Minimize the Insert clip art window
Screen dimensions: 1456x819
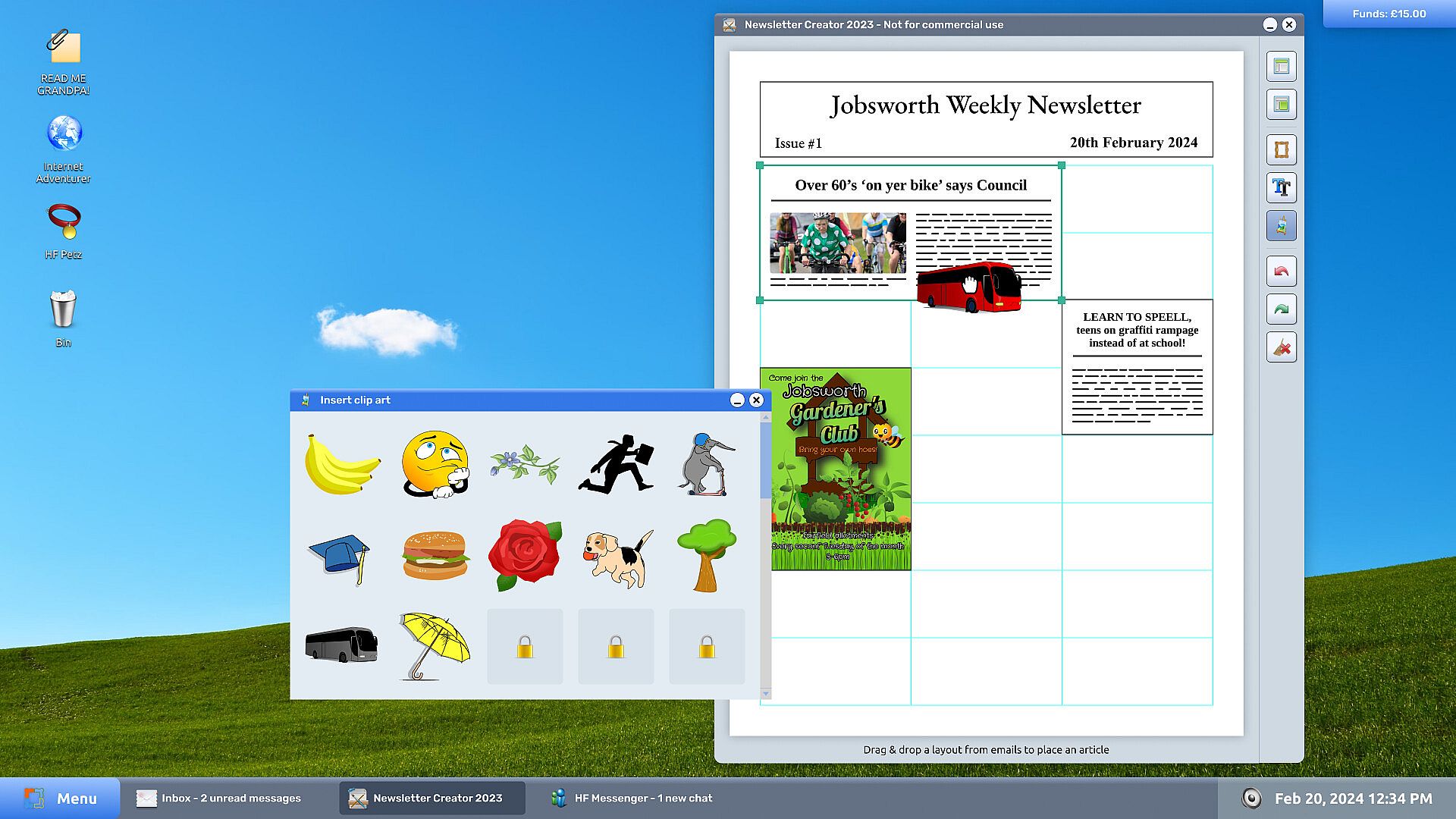coord(737,400)
